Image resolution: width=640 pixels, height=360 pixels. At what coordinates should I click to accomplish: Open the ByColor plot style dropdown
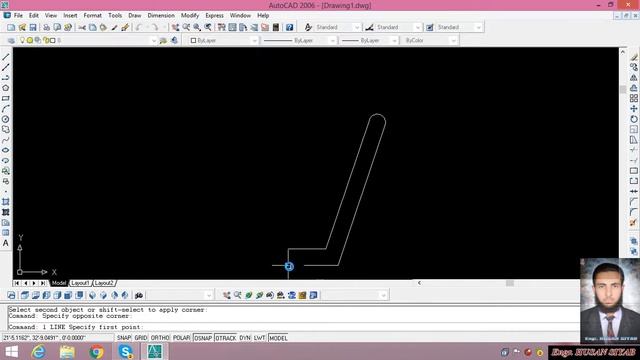point(453,40)
